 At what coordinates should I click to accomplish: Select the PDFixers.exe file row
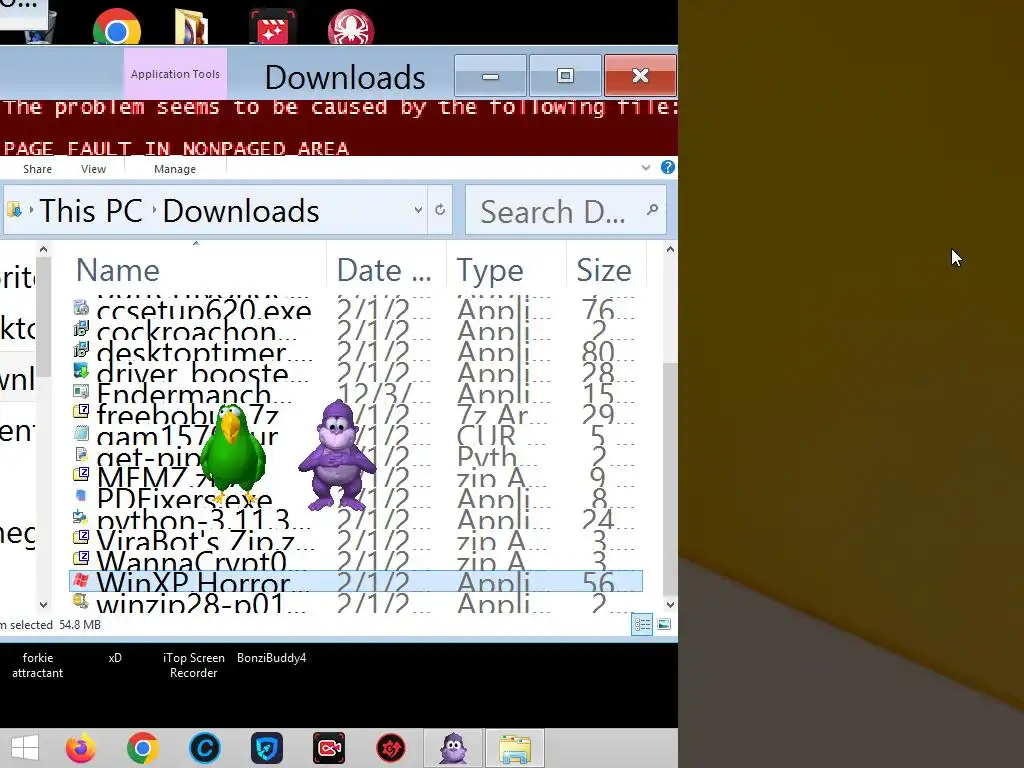[356, 497]
